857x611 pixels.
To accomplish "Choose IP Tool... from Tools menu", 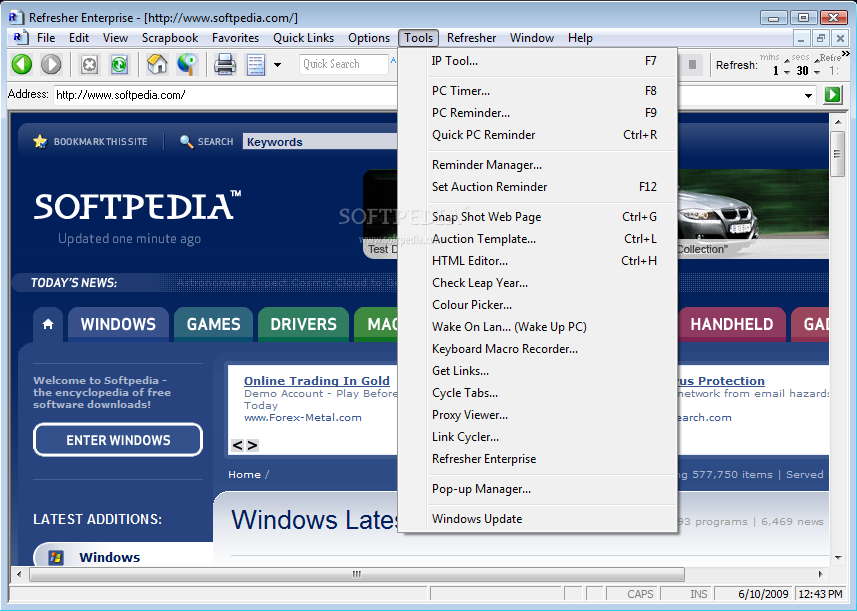I will click(x=538, y=61).
